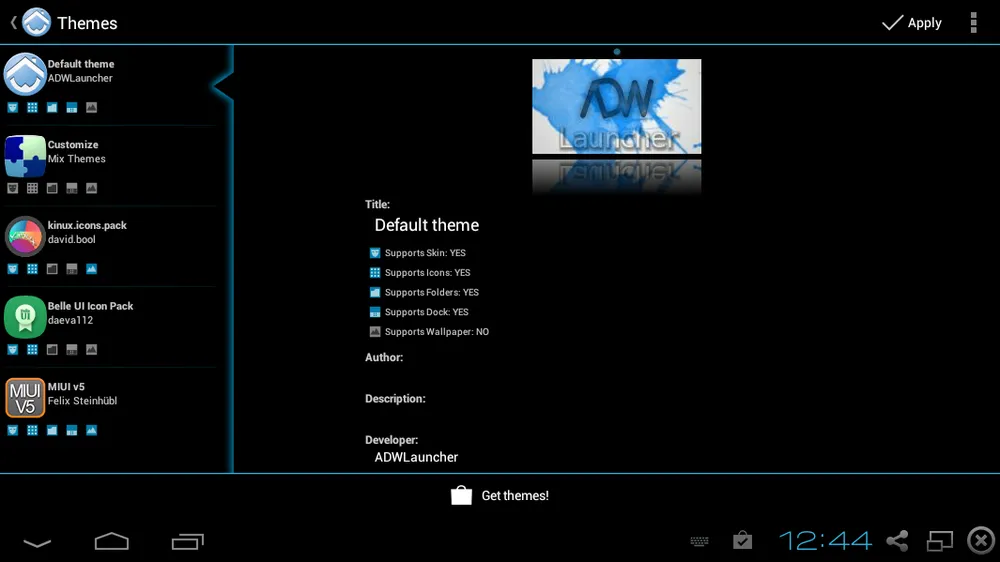Open the overflow menu with three dots
Screen dimensions: 1000x562
[x=973, y=22]
